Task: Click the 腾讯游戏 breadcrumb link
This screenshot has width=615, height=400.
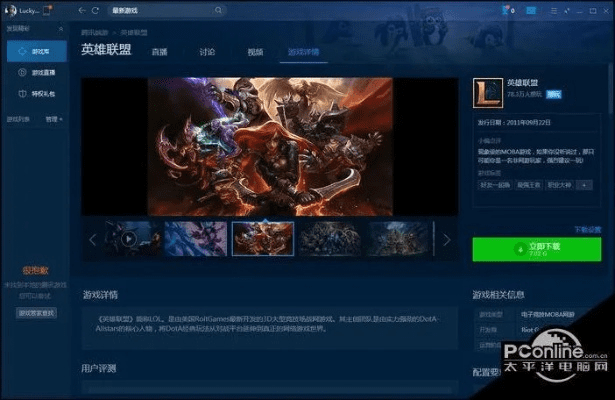Action: (95, 33)
